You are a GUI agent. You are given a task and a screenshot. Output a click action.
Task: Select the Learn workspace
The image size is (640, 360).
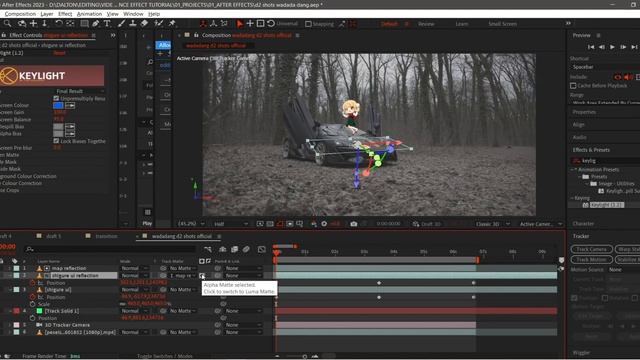coord(462,24)
